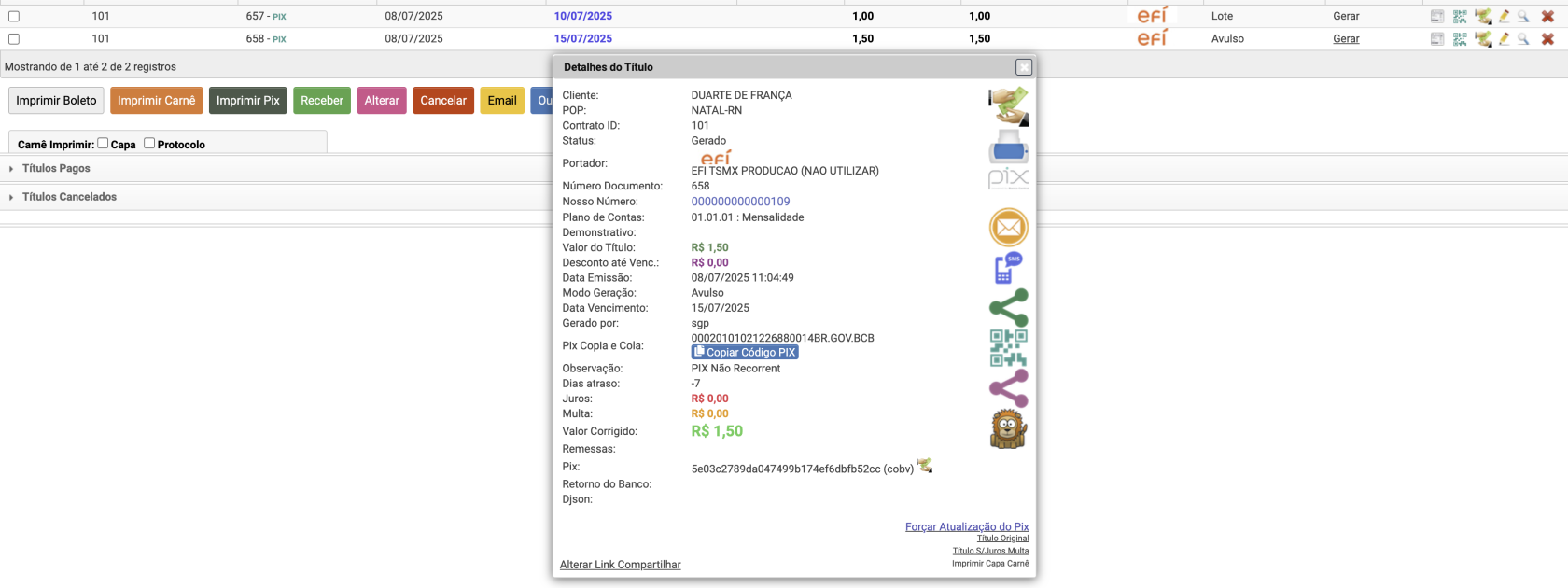Click magnifier icon in document 657 row
This screenshot has width=1568, height=588.
click(1523, 16)
